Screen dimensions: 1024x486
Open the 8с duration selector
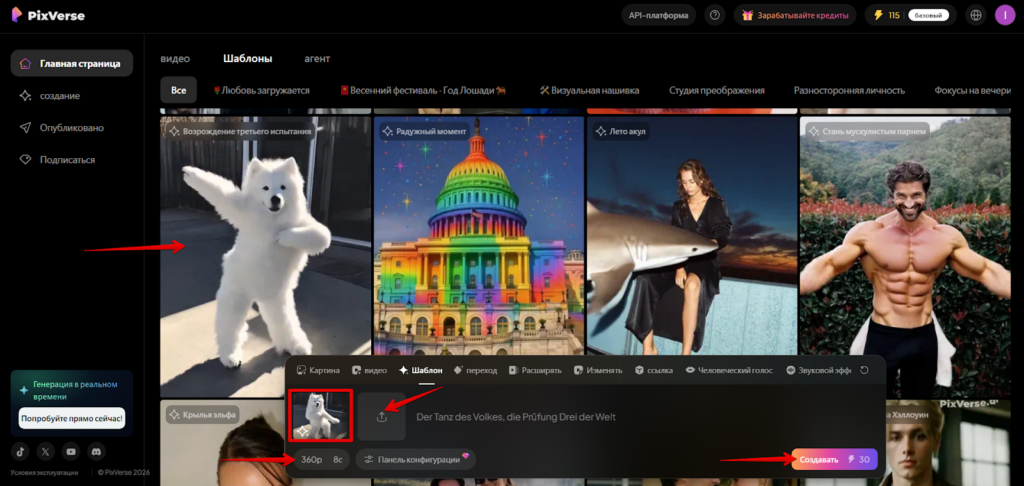pos(338,459)
